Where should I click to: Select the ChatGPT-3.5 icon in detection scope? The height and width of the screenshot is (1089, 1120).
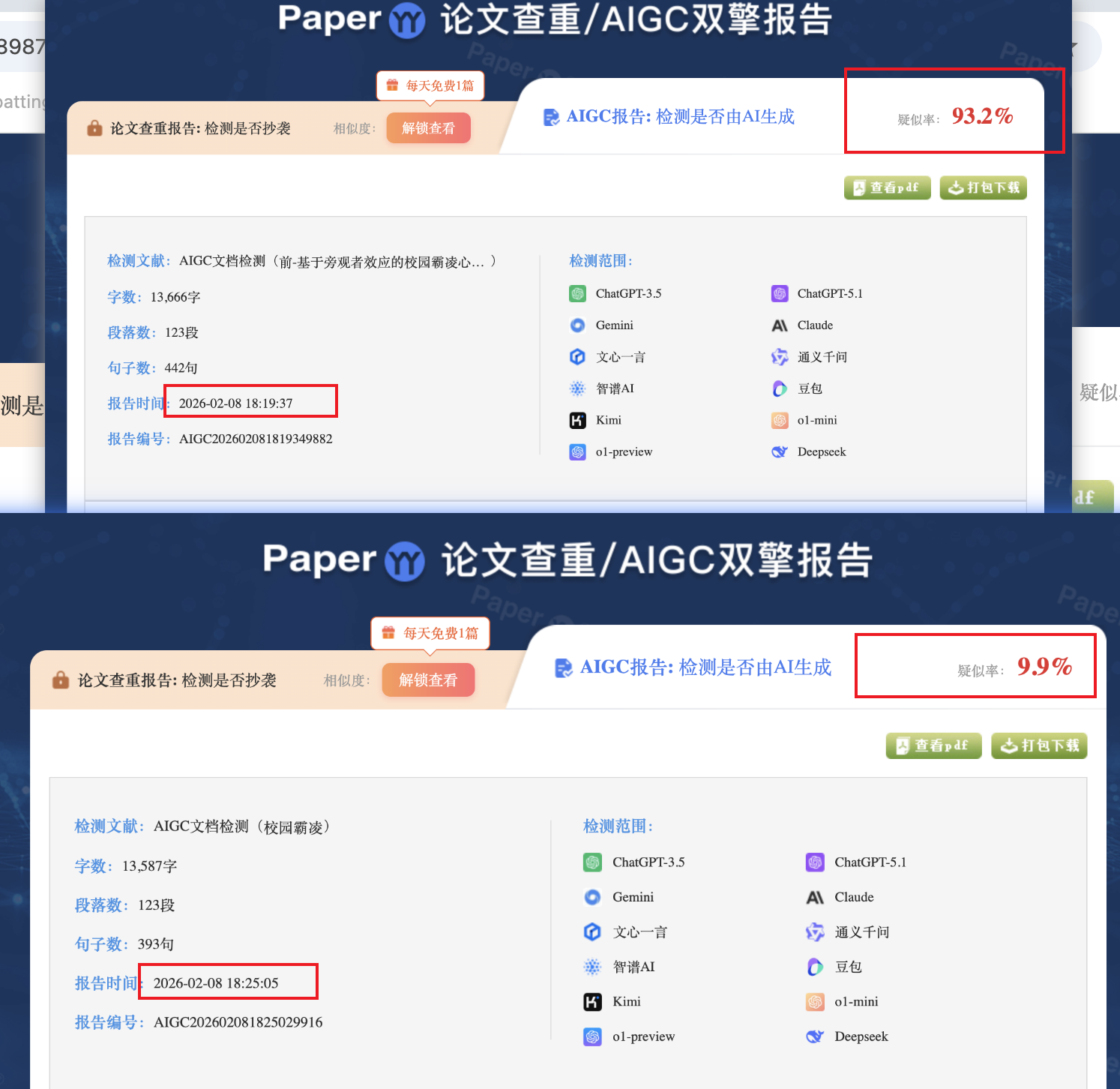(577, 293)
